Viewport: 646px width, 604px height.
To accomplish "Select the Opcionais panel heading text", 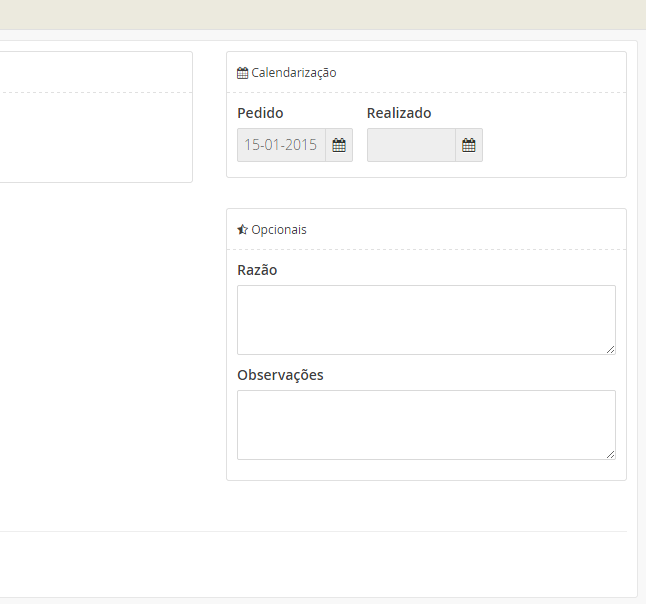I will click(x=279, y=230).
